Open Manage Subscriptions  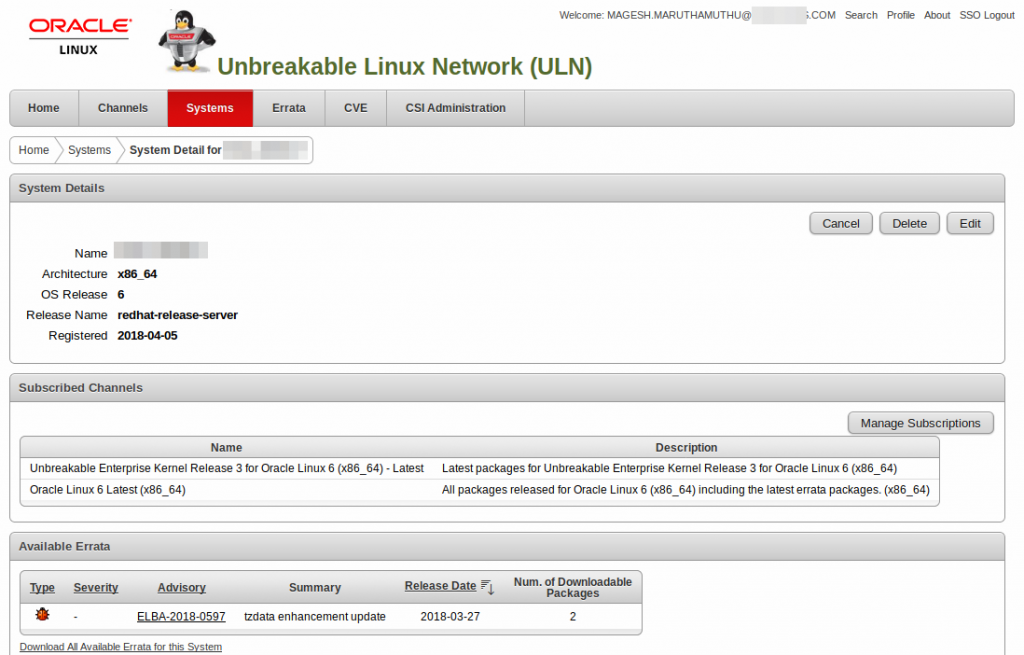920,422
